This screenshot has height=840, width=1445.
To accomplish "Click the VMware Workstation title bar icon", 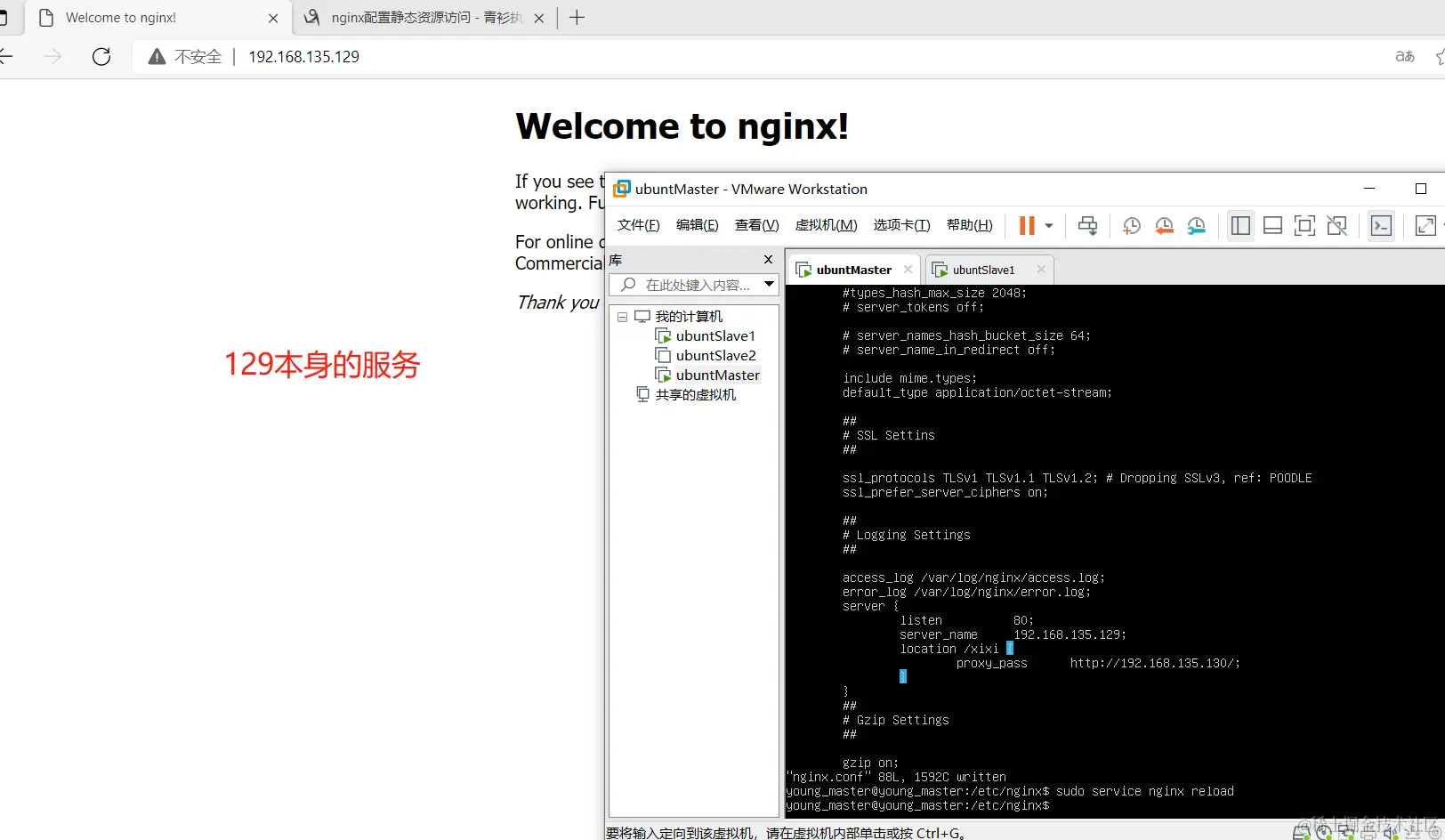I will point(621,189).
